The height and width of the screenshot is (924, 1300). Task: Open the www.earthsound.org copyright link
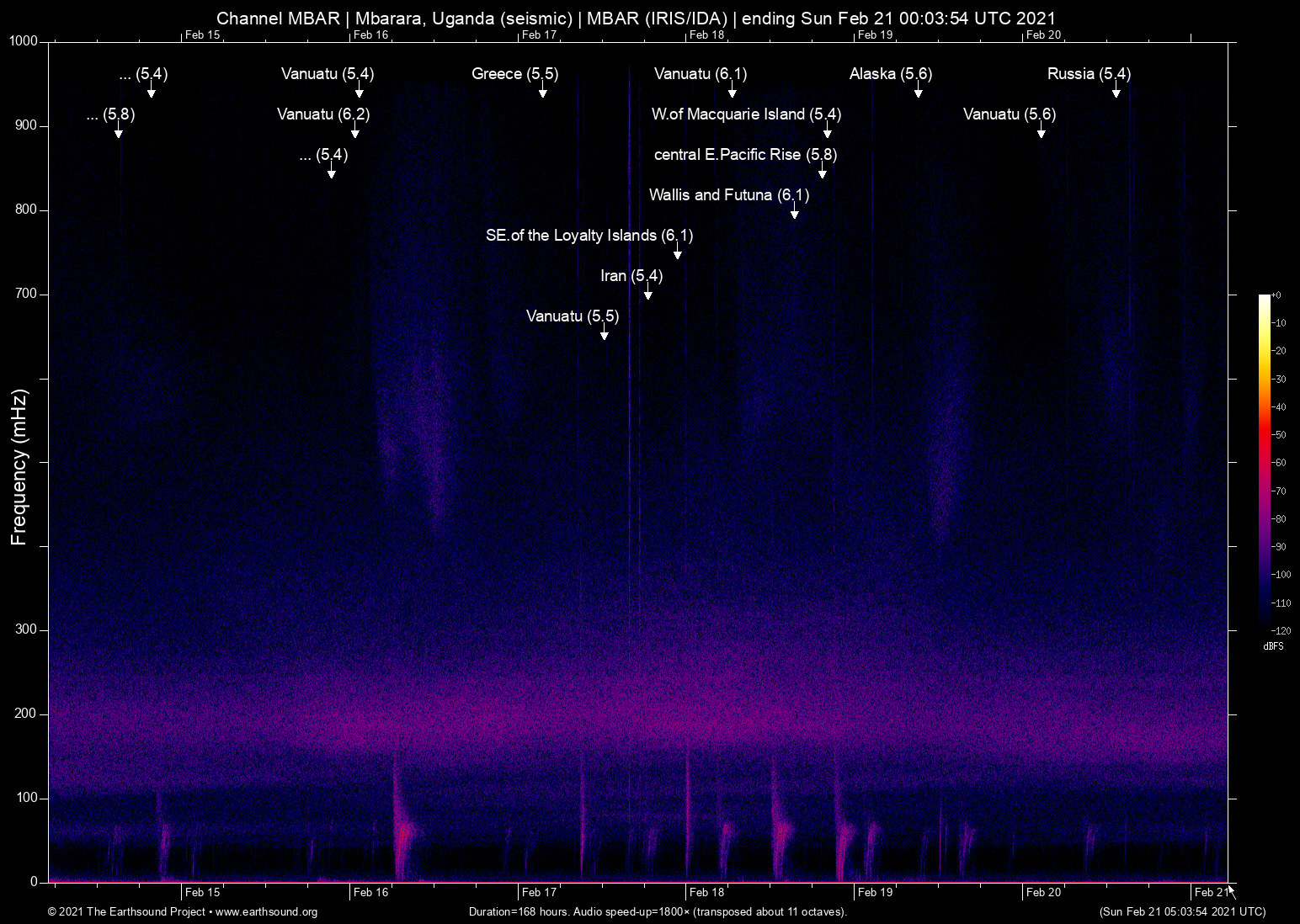(x=266, y=912)
